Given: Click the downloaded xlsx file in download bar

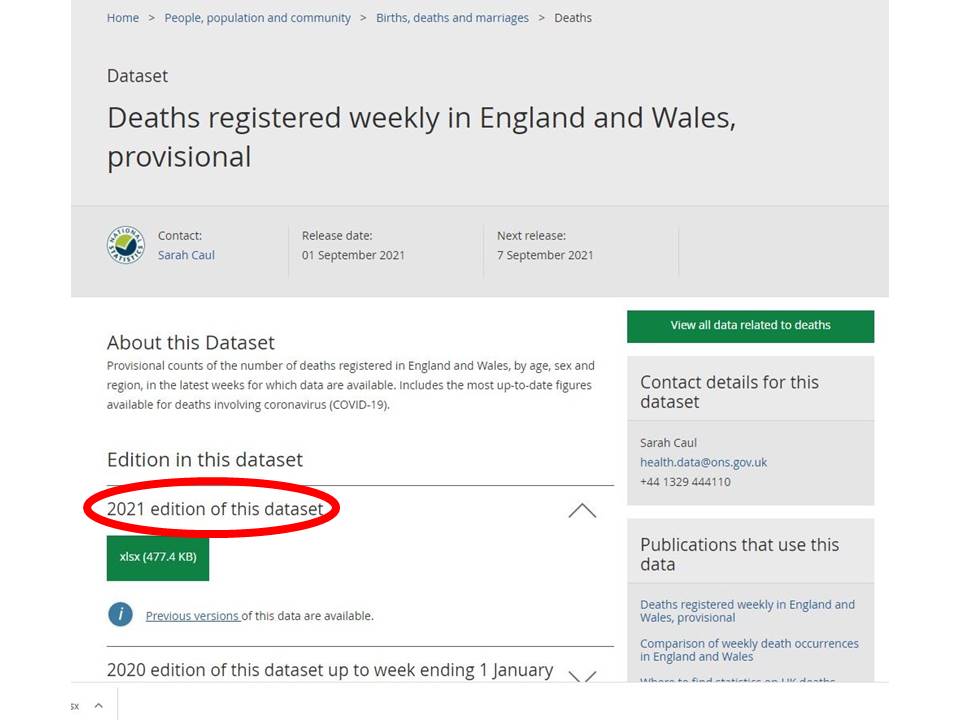Looking at the screenshot, I should tap(75, 706).
